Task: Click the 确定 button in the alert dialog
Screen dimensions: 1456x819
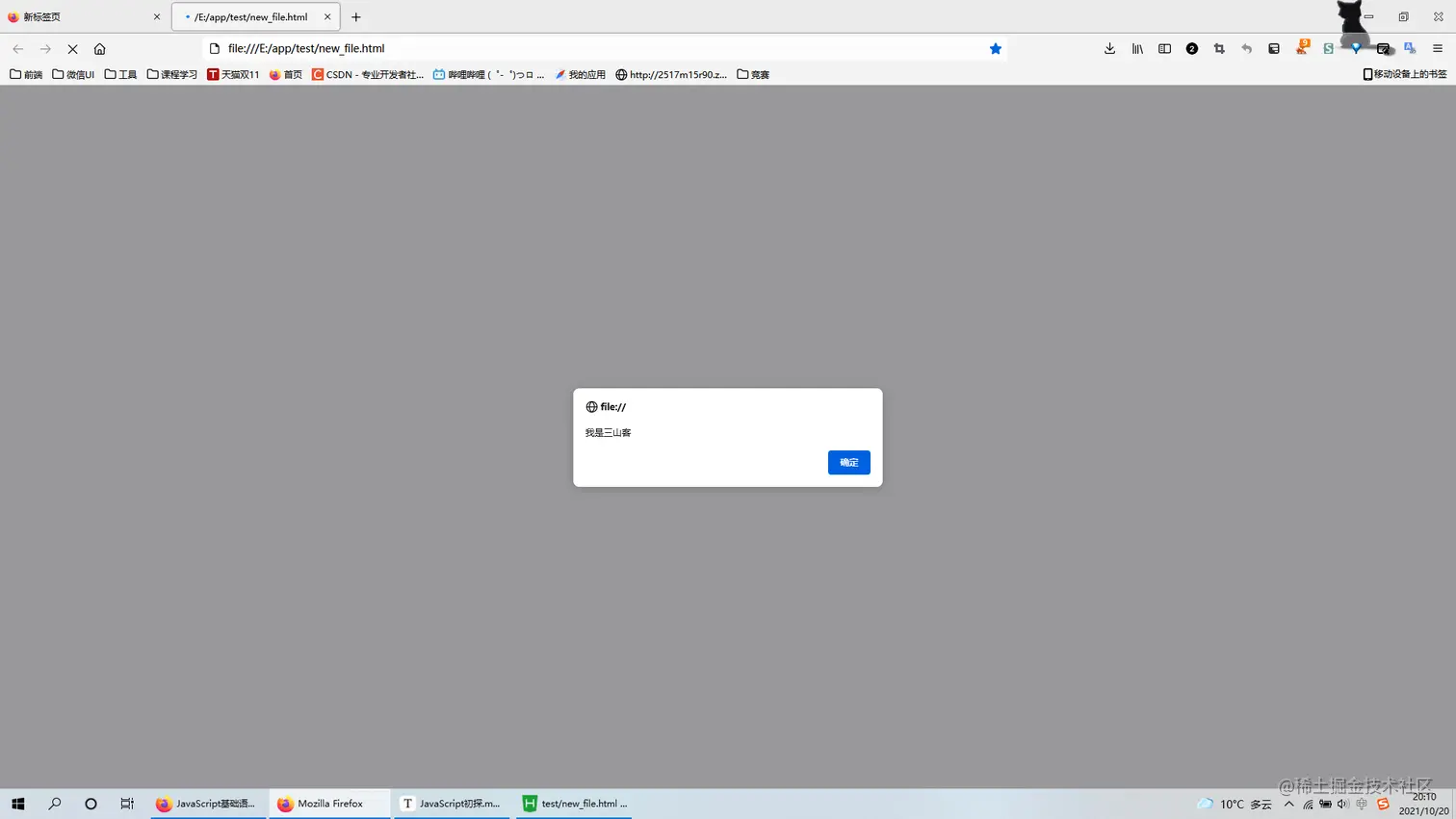Action: tap(848, 463)
